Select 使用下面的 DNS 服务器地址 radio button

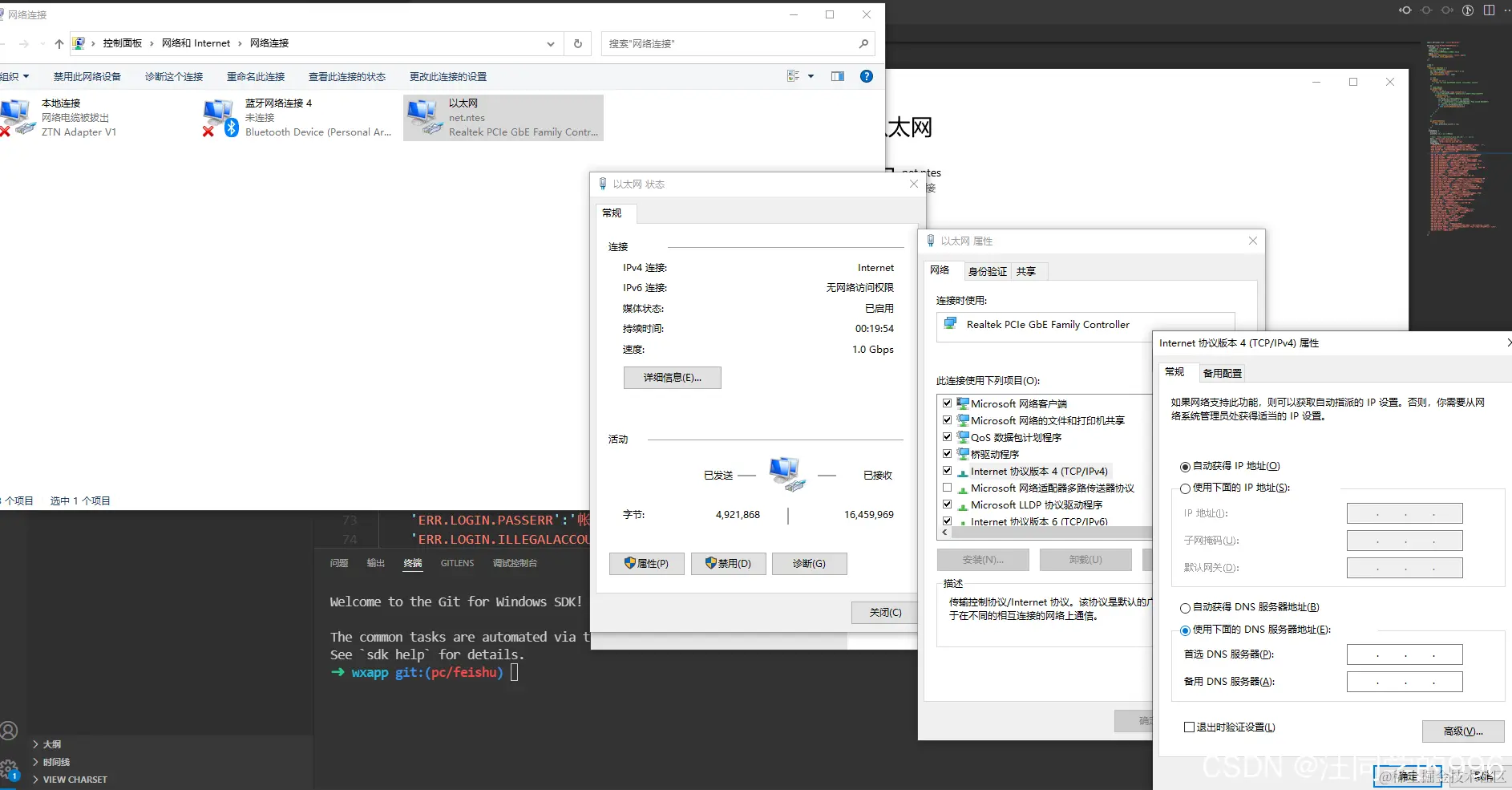click(1185, 630)
